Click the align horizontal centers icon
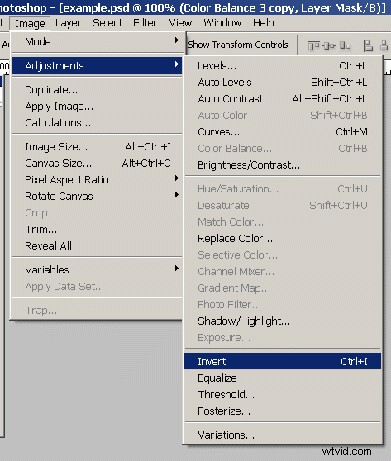 [x=384, y=45]
